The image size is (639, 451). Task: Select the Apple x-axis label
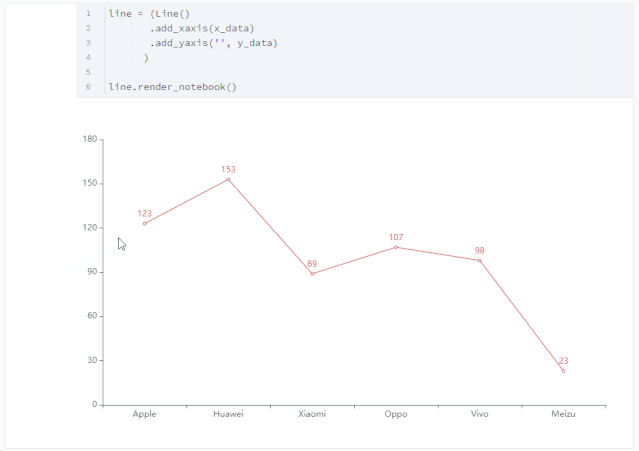144,414
